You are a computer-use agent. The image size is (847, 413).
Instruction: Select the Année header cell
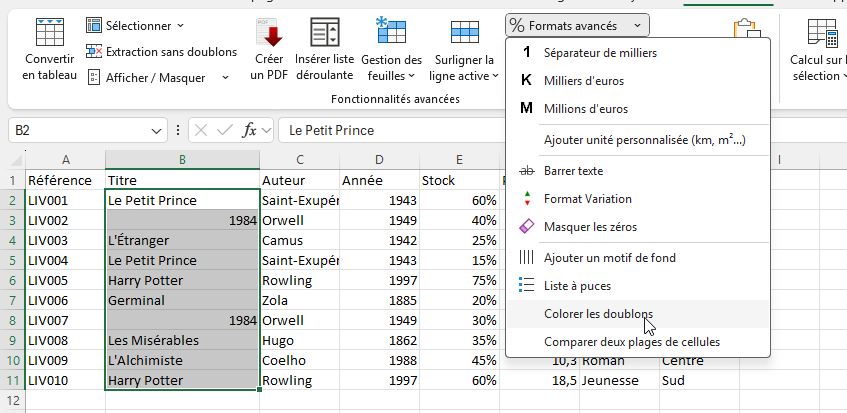coord(379,180)
